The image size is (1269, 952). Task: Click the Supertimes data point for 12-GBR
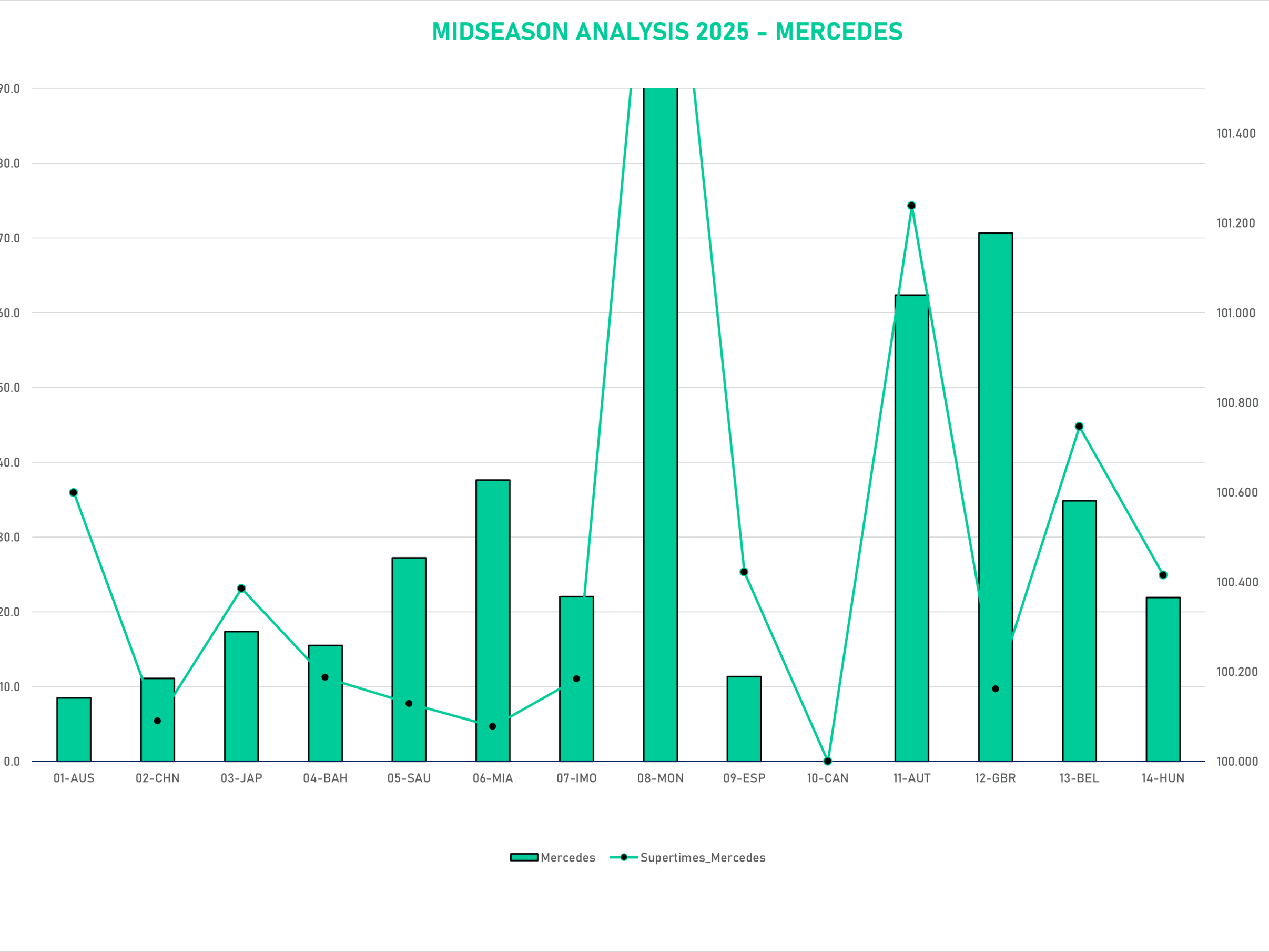996,688
